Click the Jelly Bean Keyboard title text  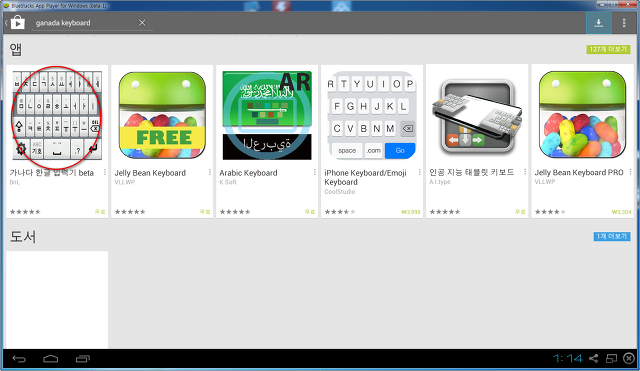click(150, 173)
